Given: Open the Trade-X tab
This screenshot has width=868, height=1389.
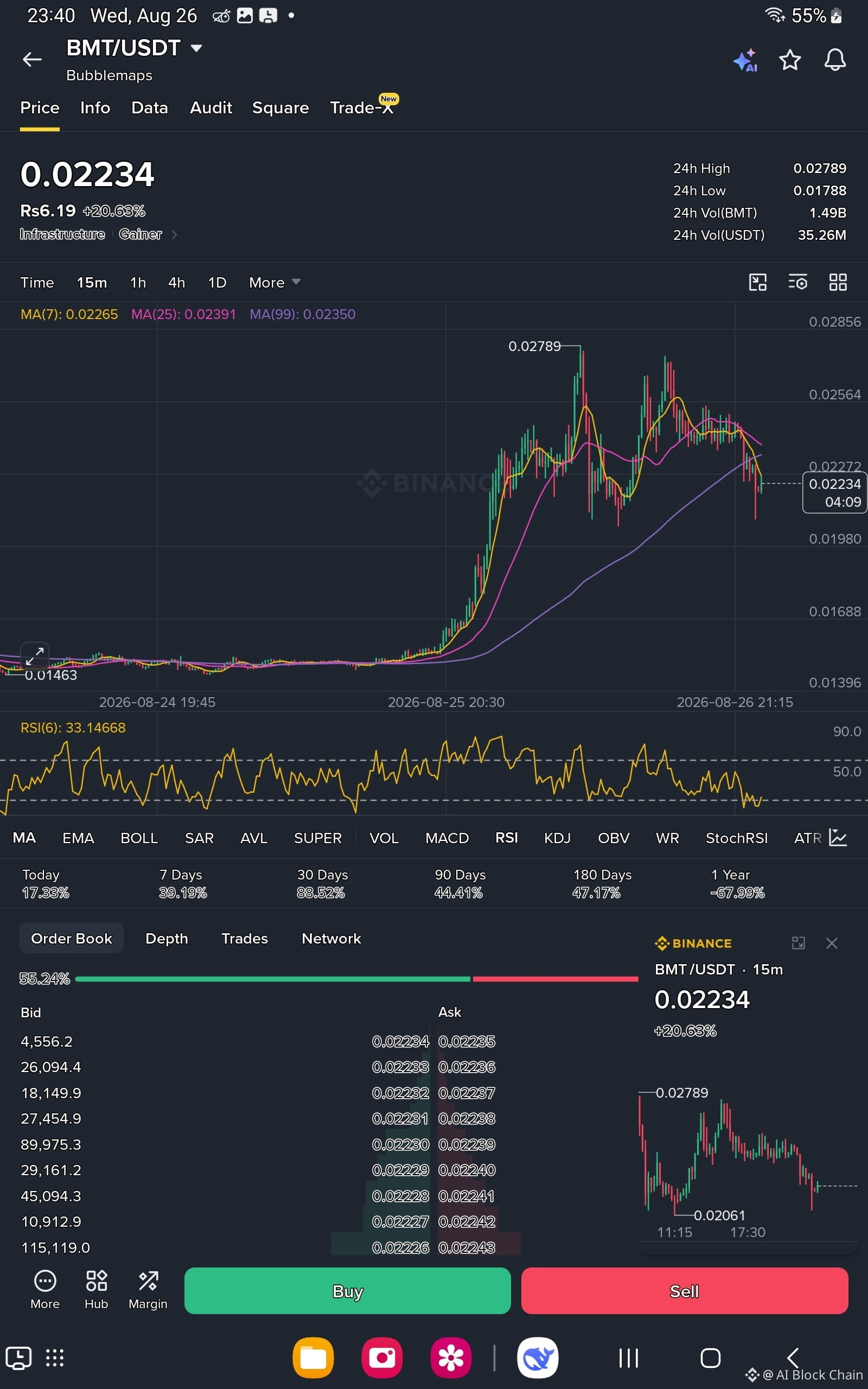Looking at the screenshot, I should (362, 107).
